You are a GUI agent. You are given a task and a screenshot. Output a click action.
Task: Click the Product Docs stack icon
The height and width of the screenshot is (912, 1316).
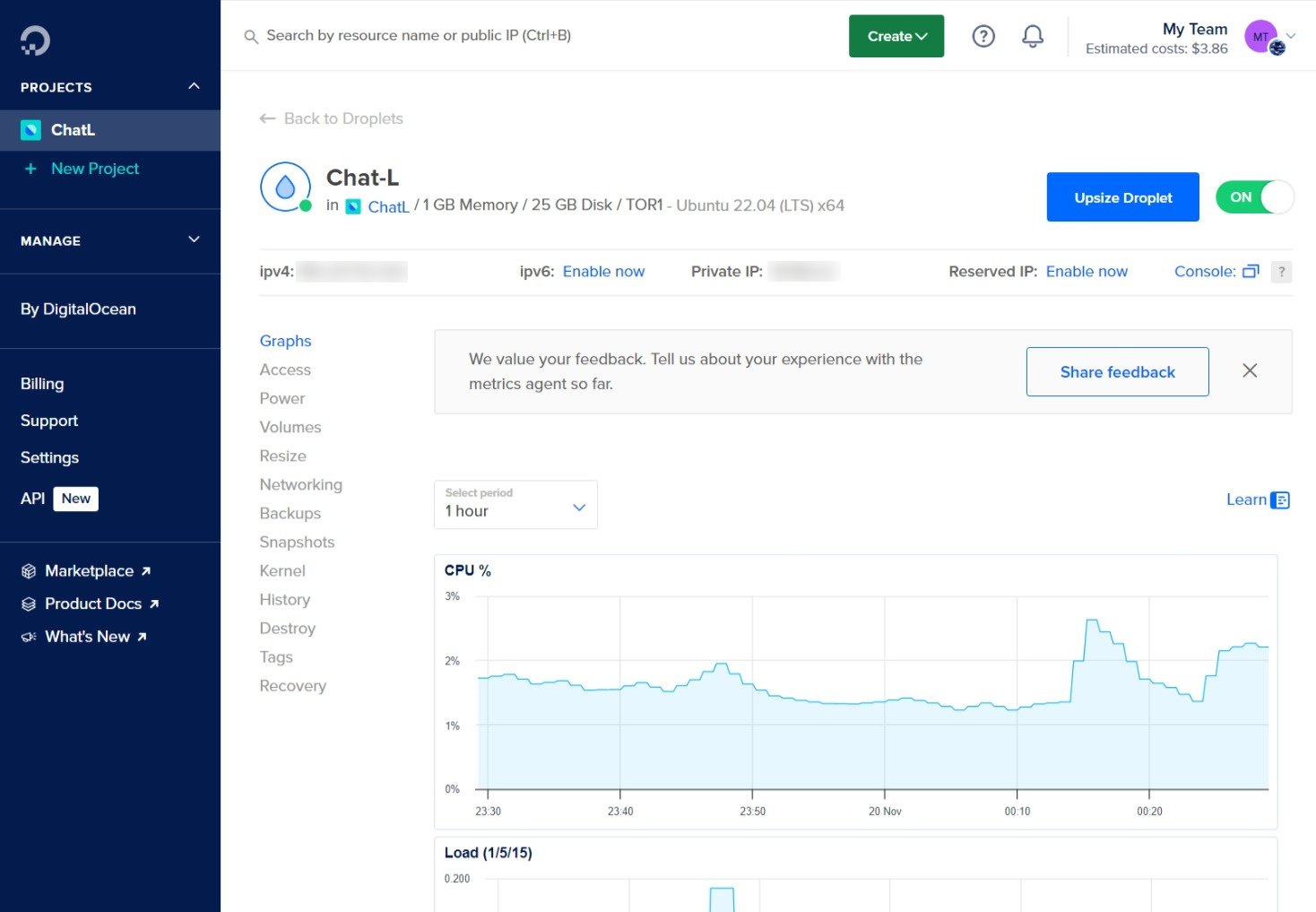pos(29,604)
